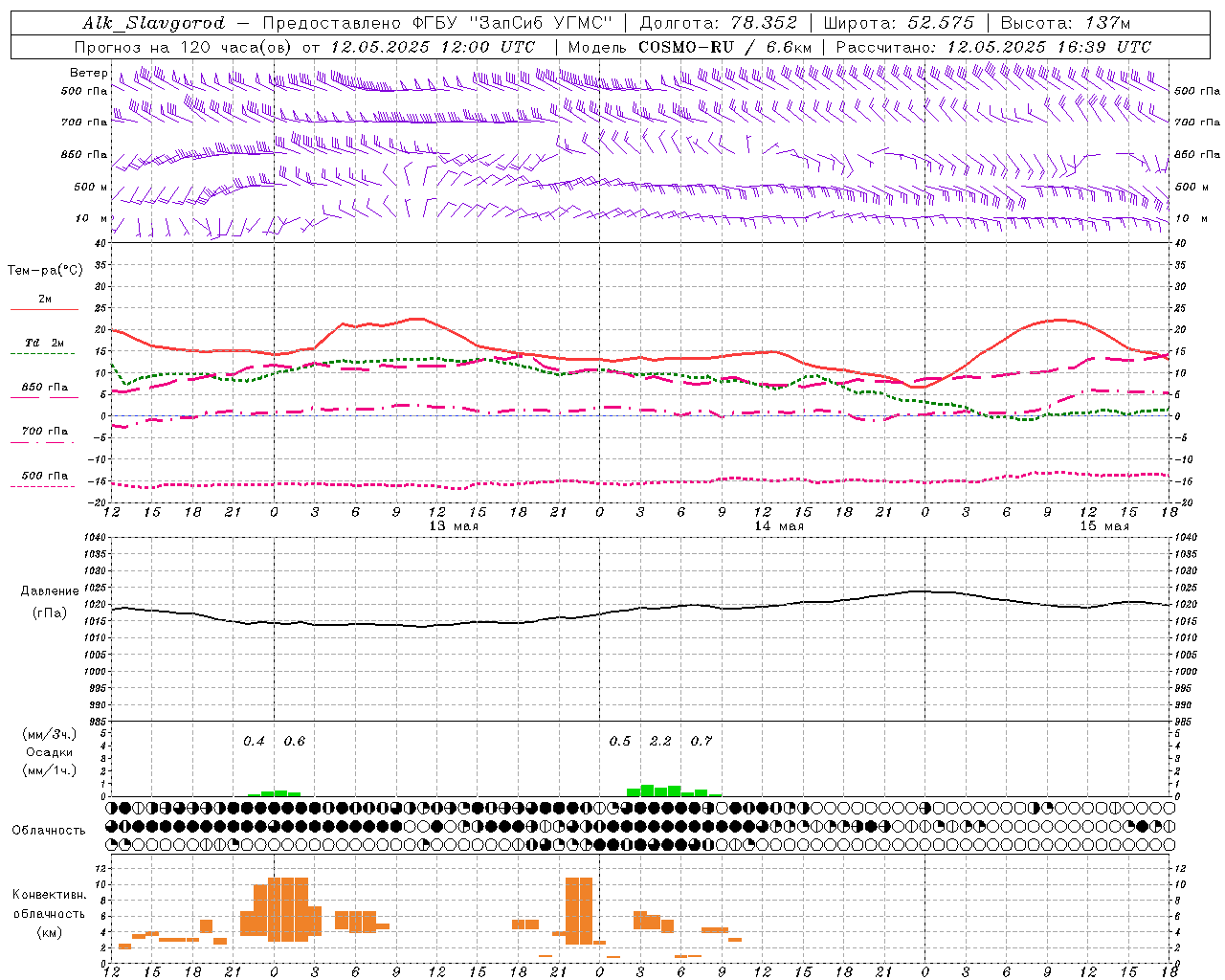Select the 2.2 precipitation amount
This screenshot has width=1225, height=980.
tap(660, 742)
